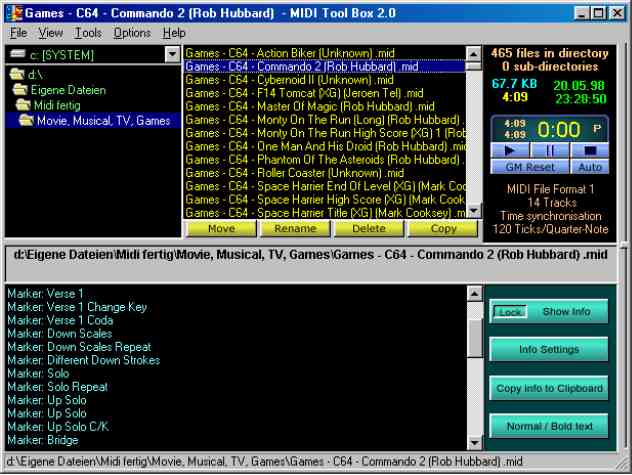Click the Marker: Verse 1 line
The width and height of the screenshot is (632, 475).
click(x=45, y=294)
